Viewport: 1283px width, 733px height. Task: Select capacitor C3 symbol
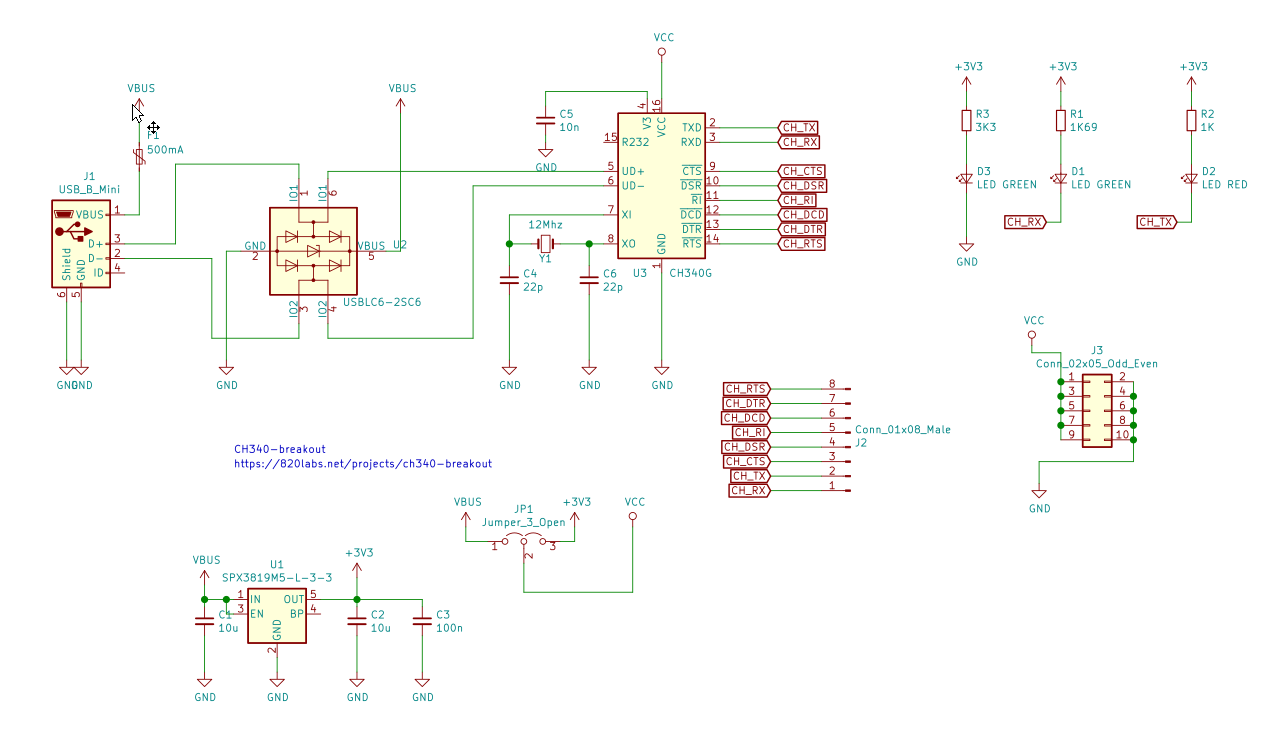[422, 621]
